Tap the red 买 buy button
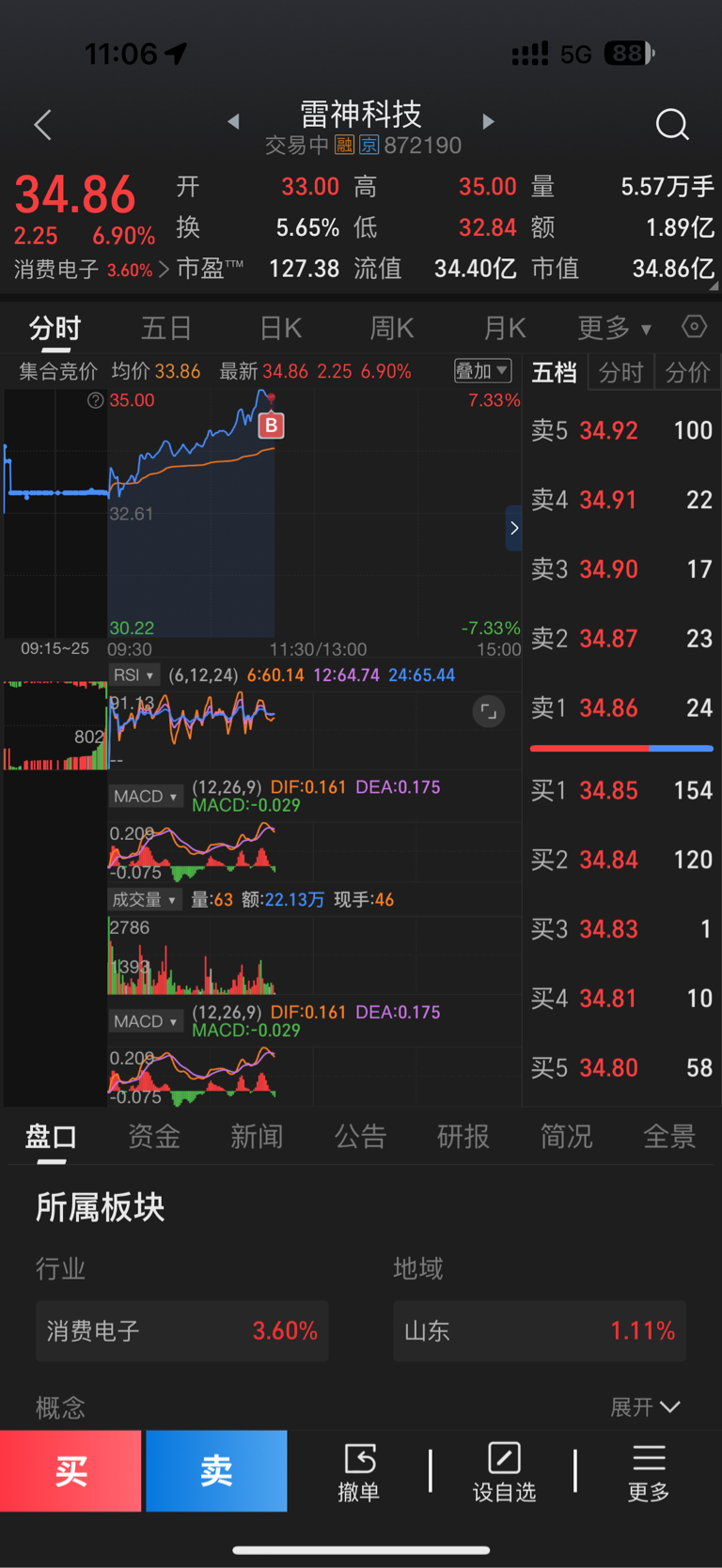 coord(71,1471)
